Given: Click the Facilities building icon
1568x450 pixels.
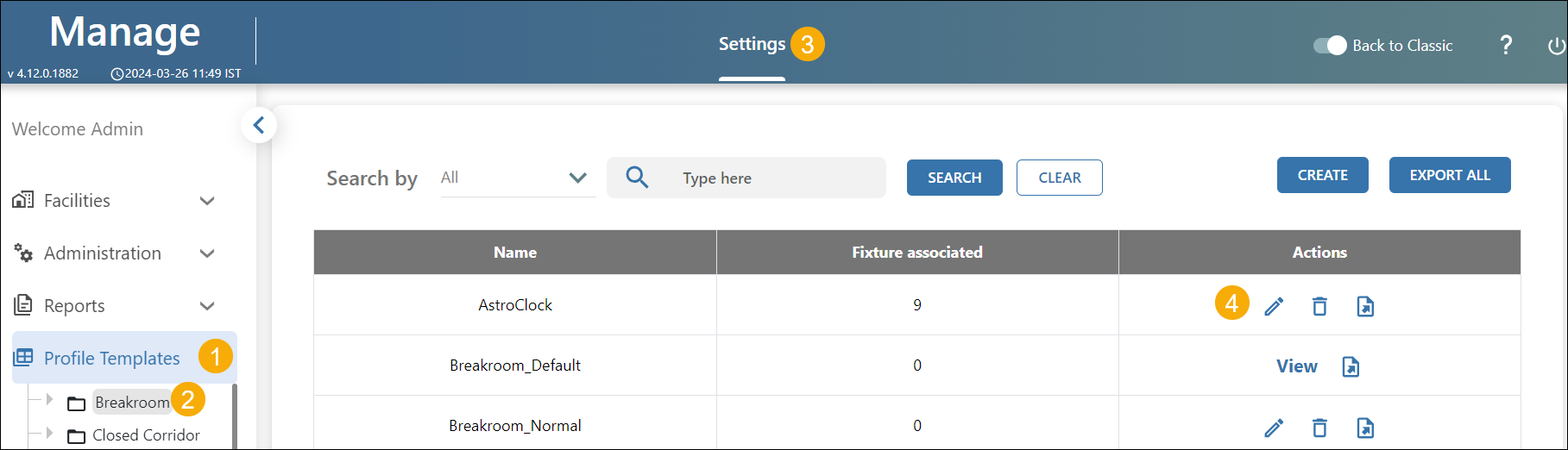Looking at the screenshot, I should coord(23,200).
